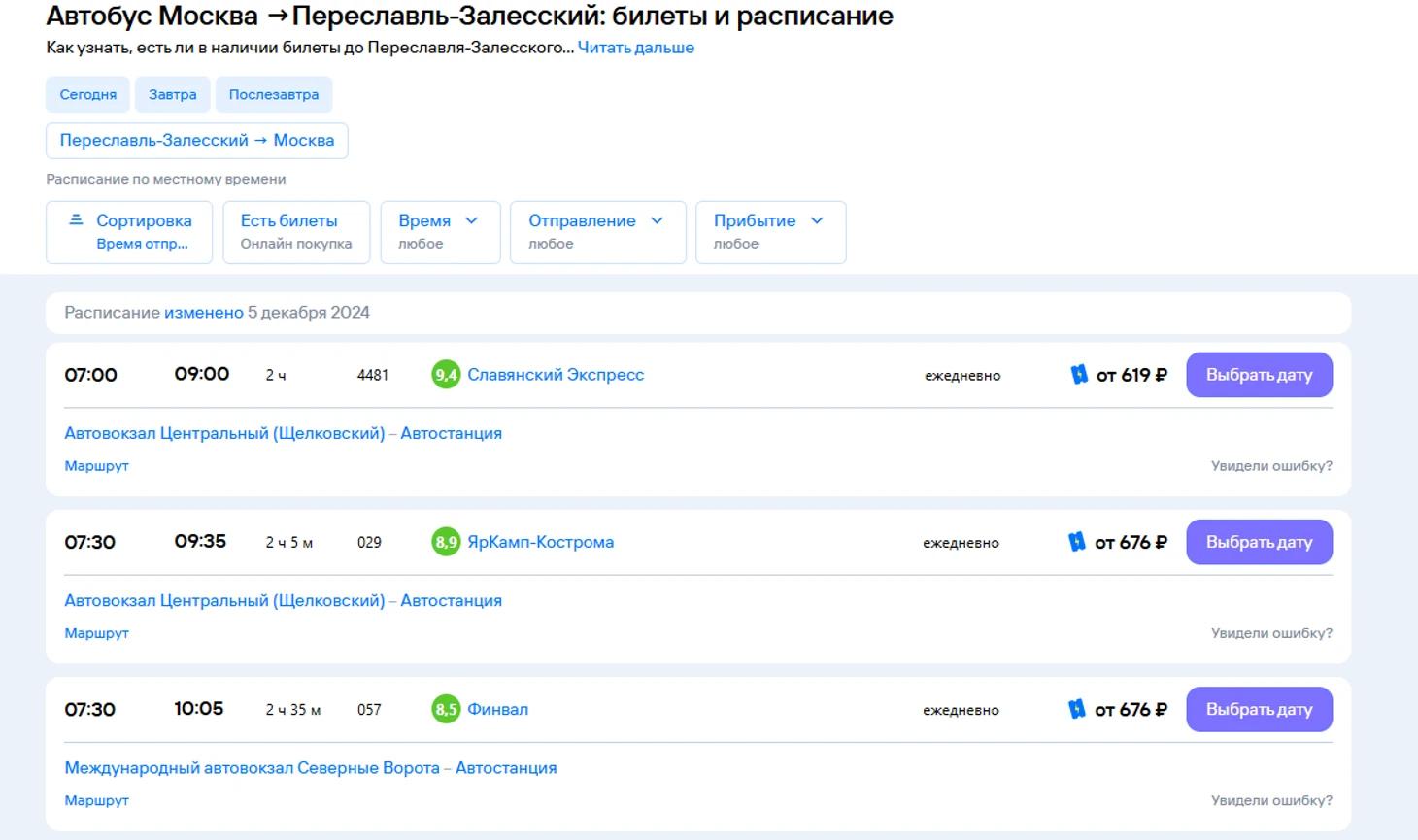Toggle the Есть билеты online purchase filter

(x=296, y=232)
